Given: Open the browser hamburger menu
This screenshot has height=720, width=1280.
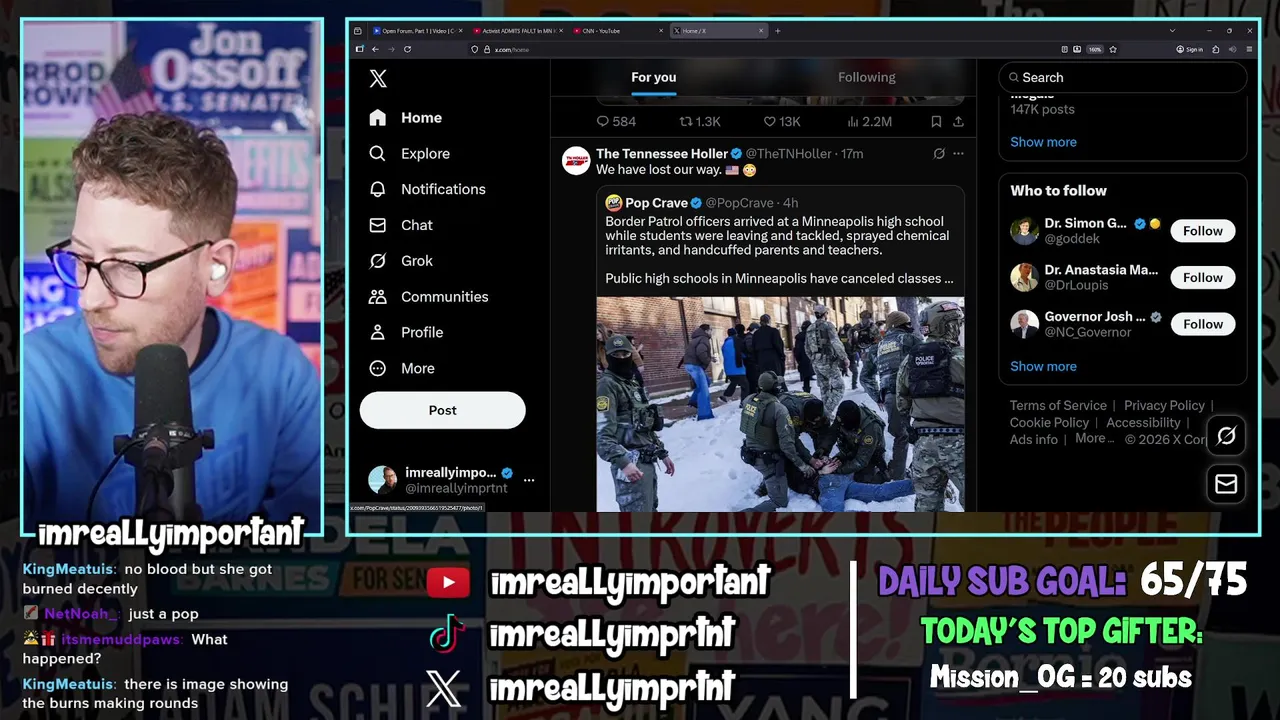Looking at the screenshot, I should point(1249,49).
